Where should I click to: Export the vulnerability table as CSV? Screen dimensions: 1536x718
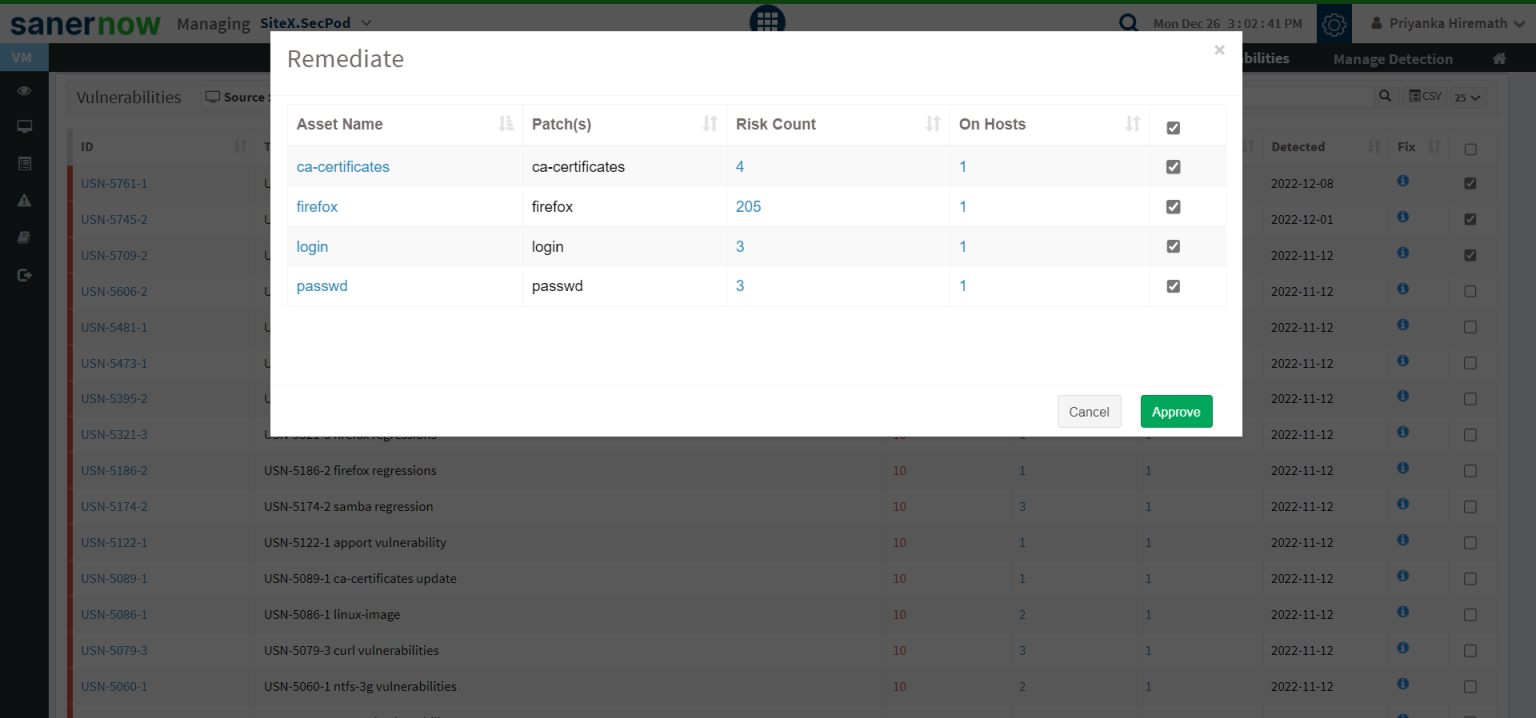click(1423, 96)
